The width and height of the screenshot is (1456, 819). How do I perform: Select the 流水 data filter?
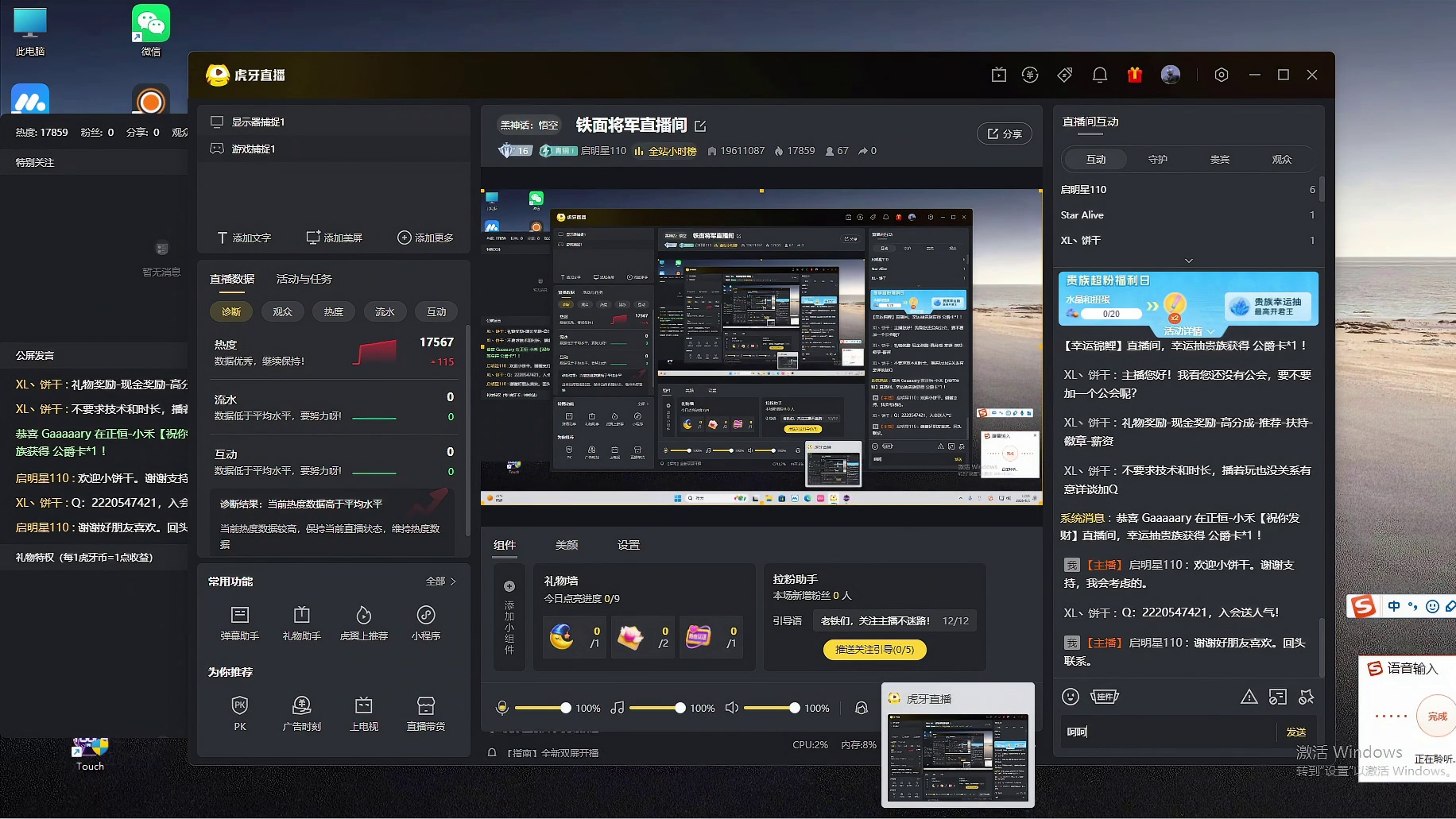385,311
